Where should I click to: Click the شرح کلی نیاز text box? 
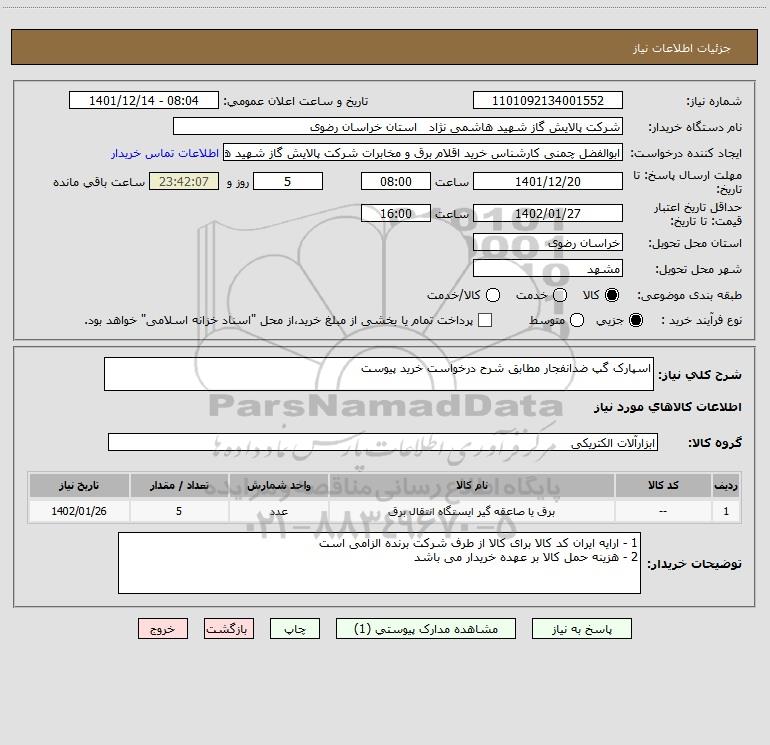pyautogui.click(x=379, y=374)
